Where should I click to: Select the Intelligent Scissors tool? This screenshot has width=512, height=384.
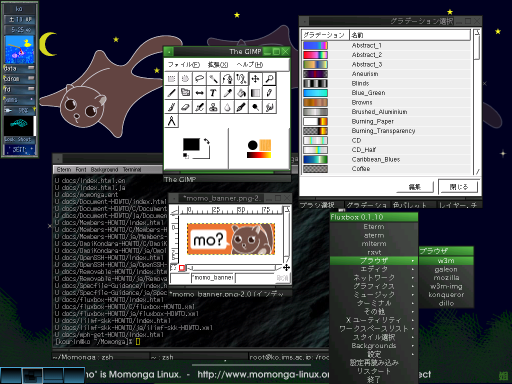point(241,79)
